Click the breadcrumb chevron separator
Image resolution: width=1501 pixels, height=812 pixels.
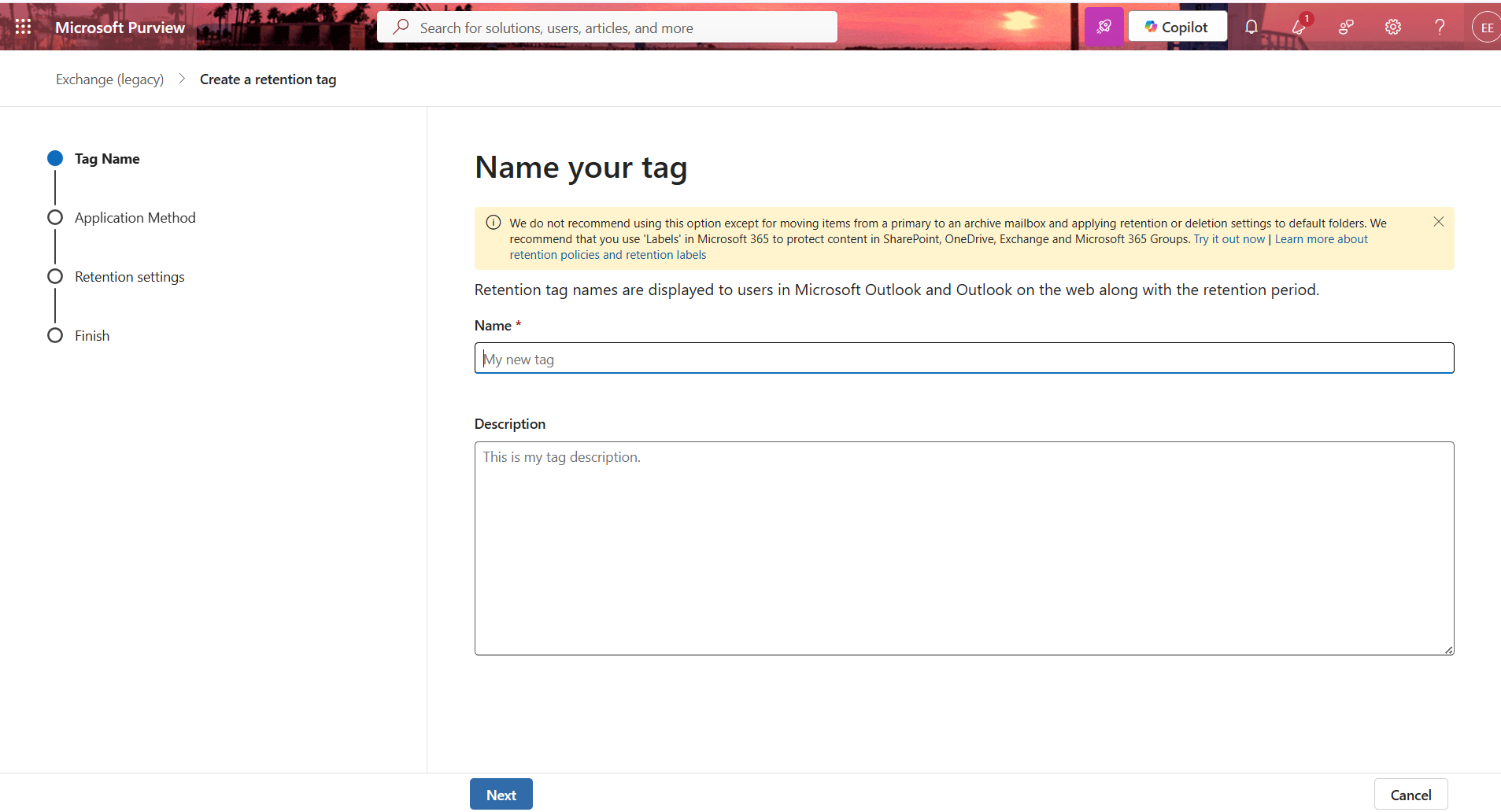[x=182, y=79]
